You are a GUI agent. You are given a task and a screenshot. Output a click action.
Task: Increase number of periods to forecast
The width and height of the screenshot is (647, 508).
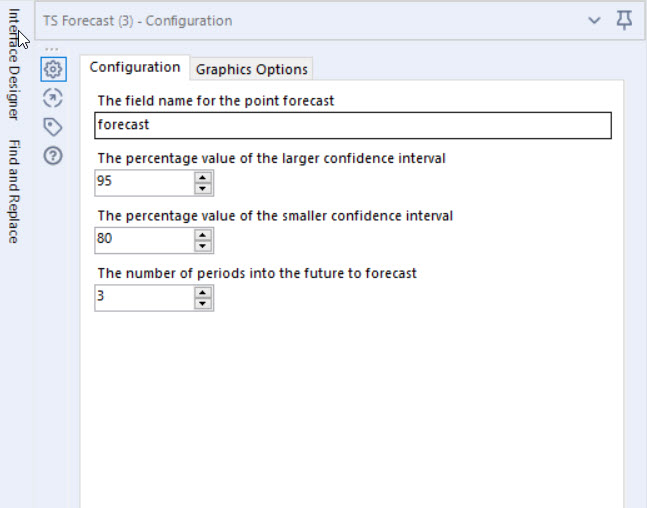203,293
